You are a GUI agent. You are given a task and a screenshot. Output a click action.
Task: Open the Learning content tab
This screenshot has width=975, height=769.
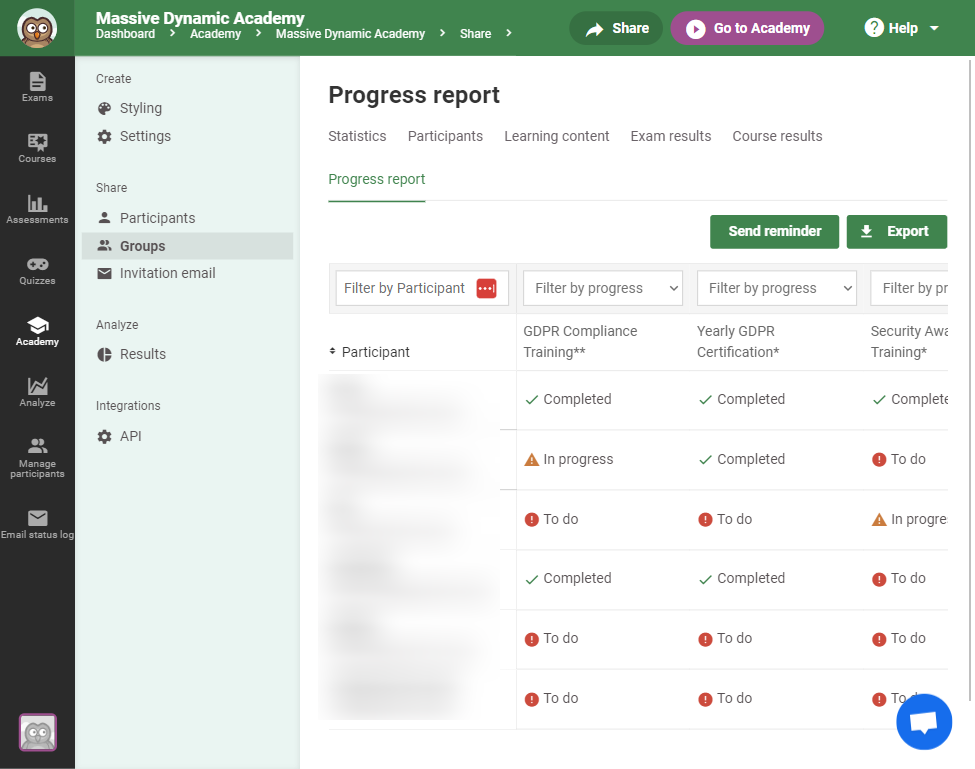click(x=556, y=136)
